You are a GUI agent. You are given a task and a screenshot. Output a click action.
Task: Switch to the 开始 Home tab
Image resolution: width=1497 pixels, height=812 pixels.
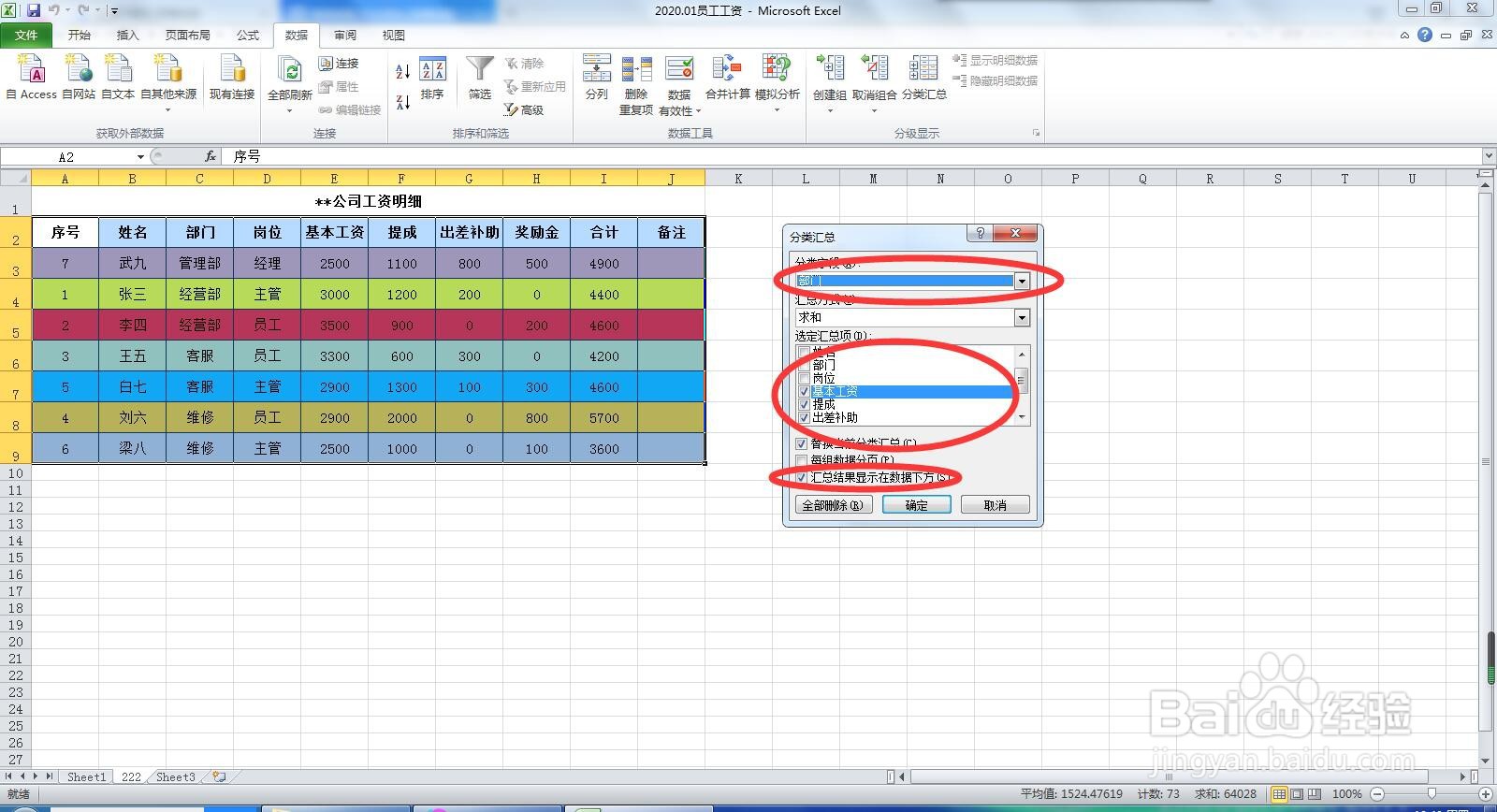tap(79, 35)
